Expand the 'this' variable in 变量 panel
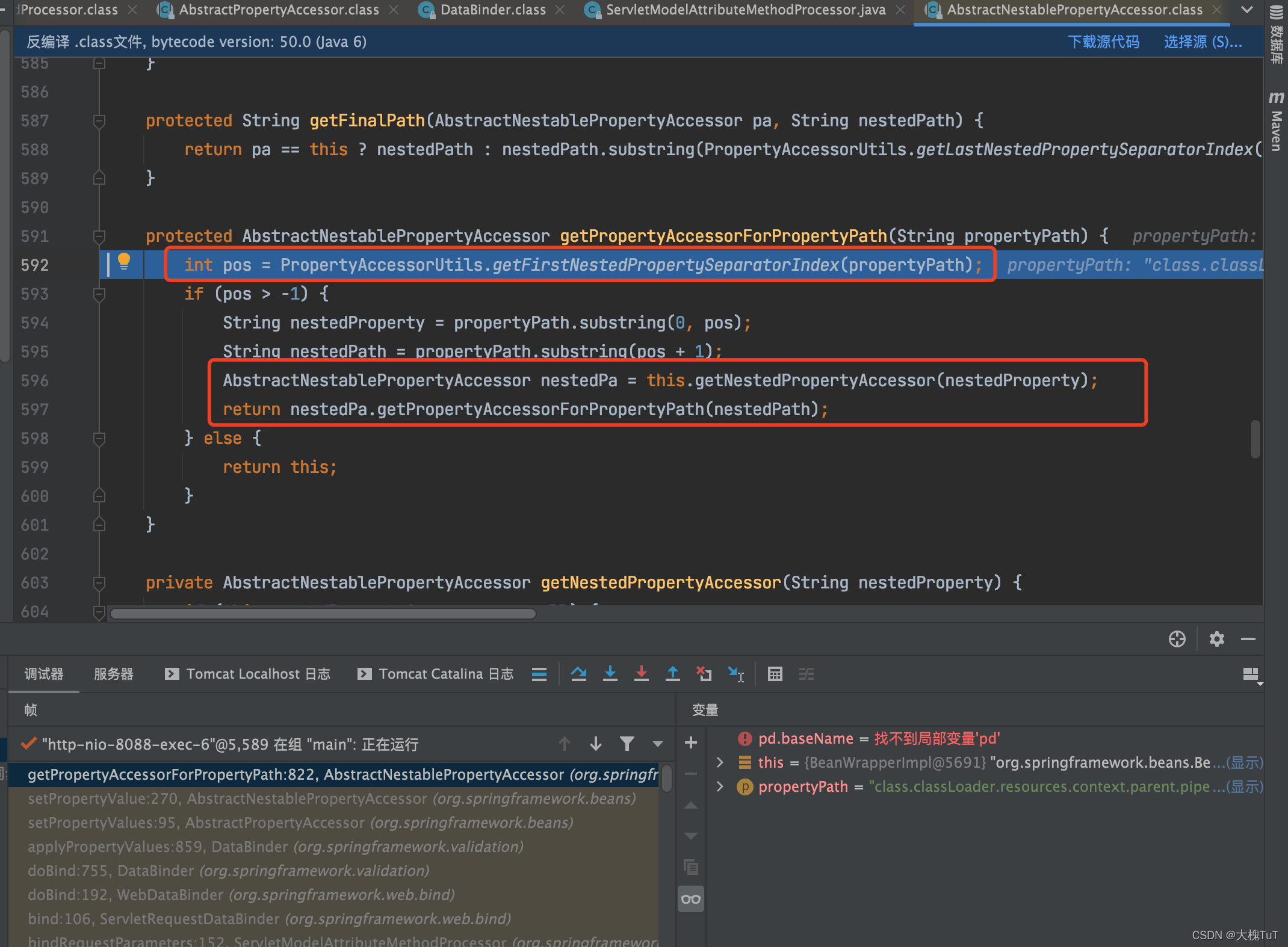 [x=716, y=769]
